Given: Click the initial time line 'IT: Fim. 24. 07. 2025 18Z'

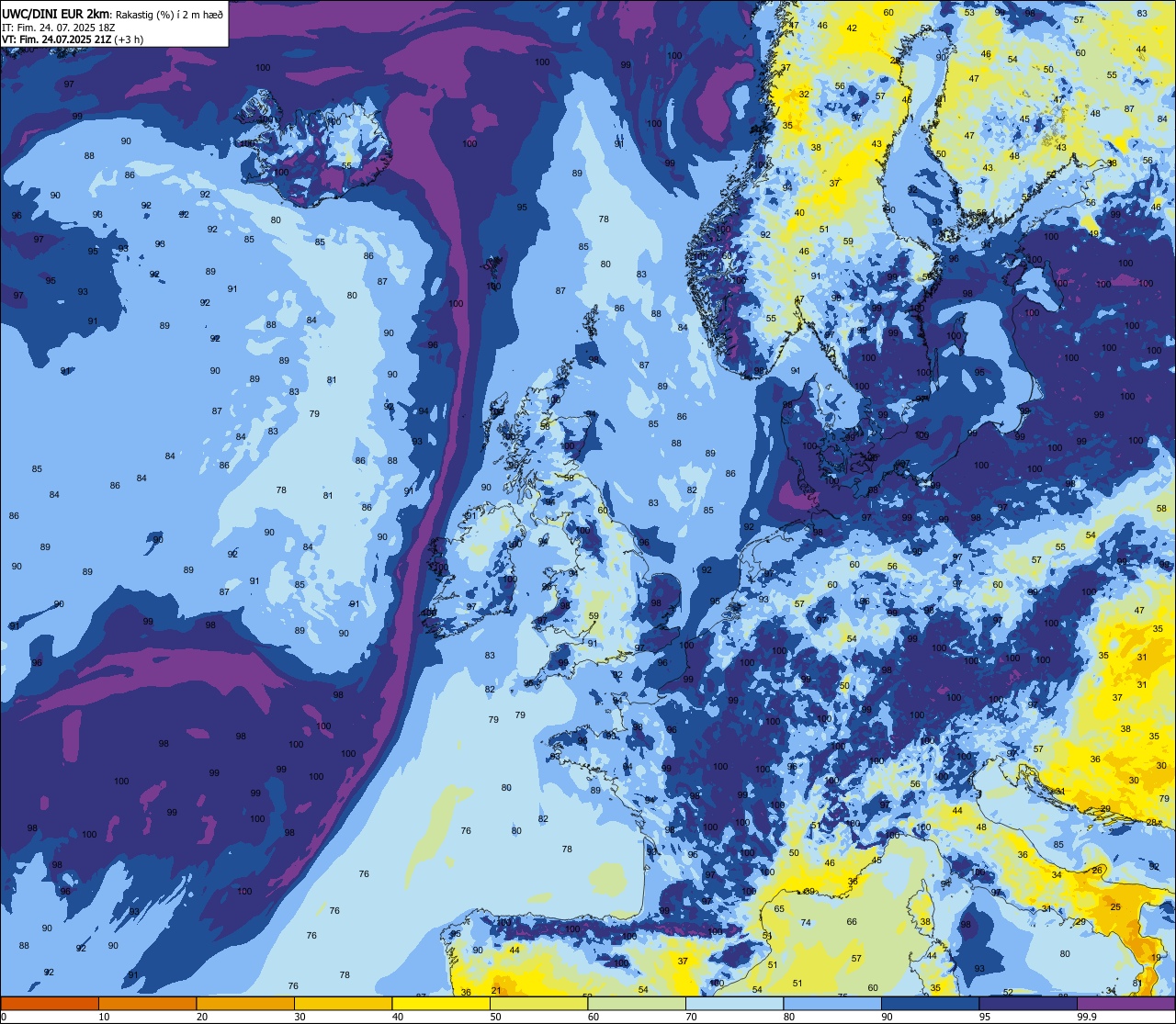Looking at the screenshot, I should 58,27.
